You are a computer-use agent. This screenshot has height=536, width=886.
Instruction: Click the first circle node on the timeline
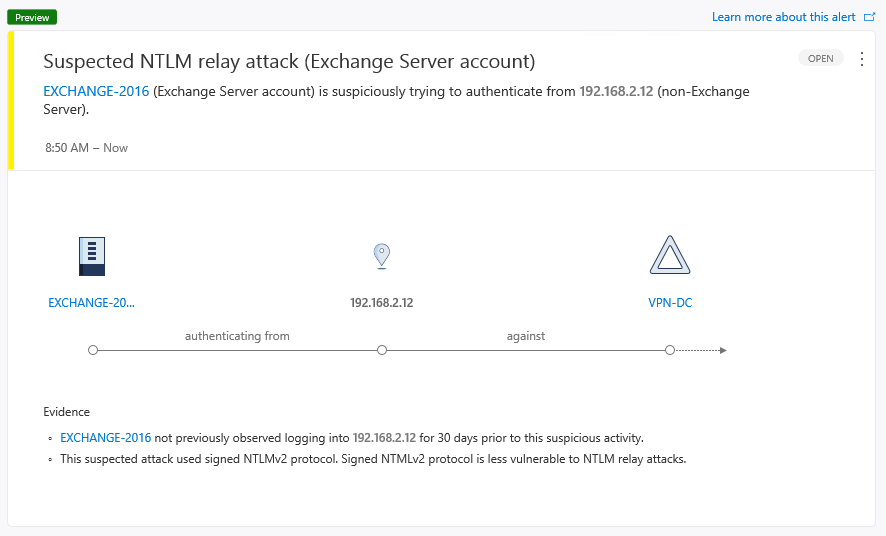(92, 350)
